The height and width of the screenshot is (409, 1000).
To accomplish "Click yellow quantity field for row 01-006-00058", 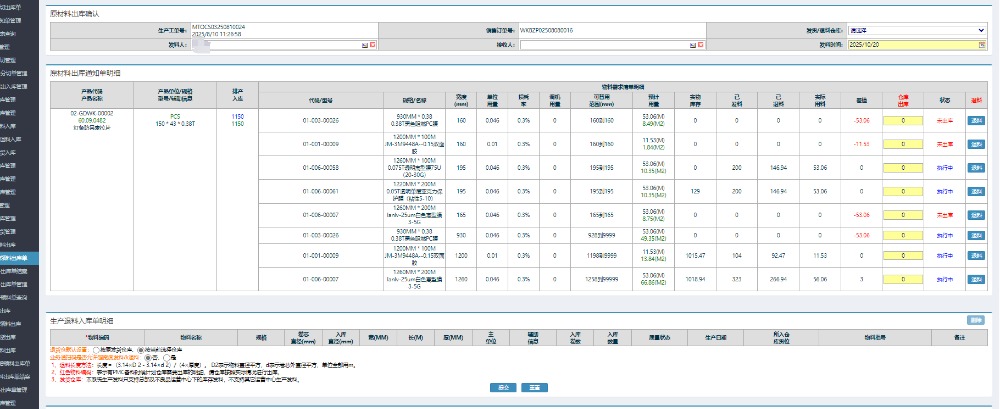I will pyautogui.click(x=910, y=167).
